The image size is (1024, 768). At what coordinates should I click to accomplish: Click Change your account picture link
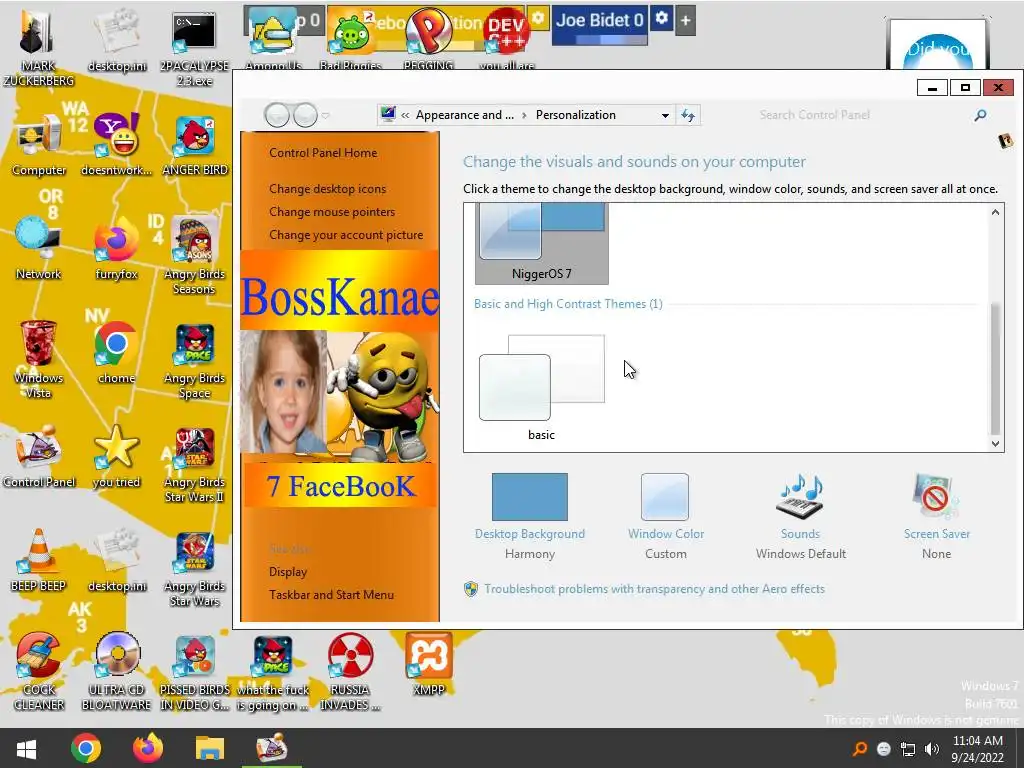click(x=345, y=235)
